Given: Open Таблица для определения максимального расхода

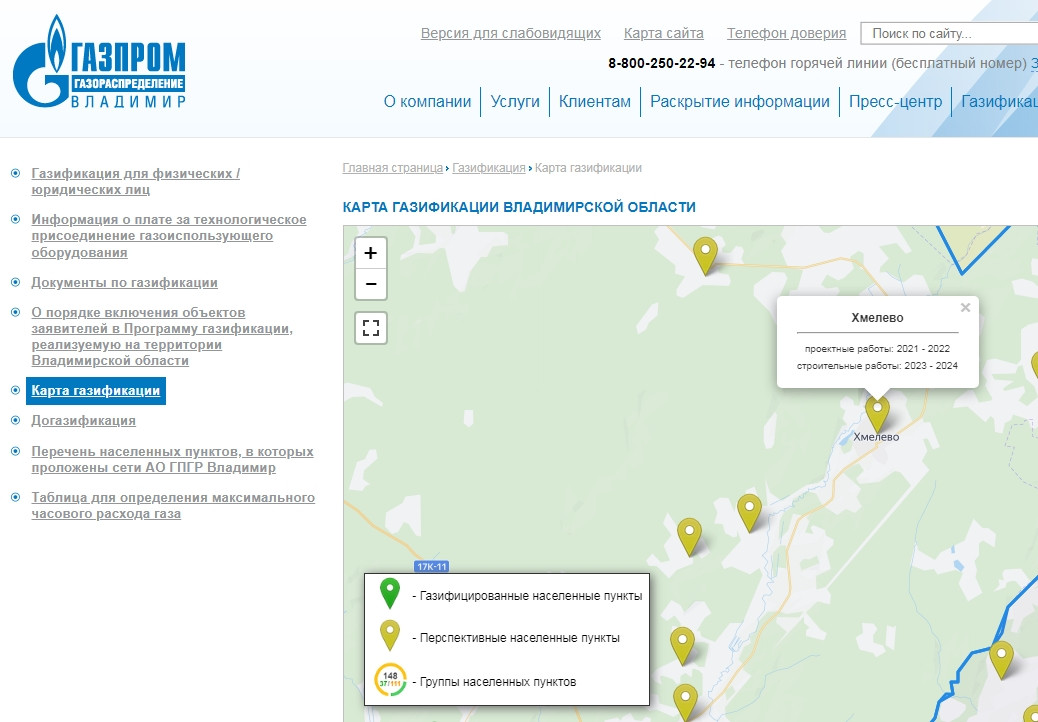Looking at the screenshot, I should 173,505.
